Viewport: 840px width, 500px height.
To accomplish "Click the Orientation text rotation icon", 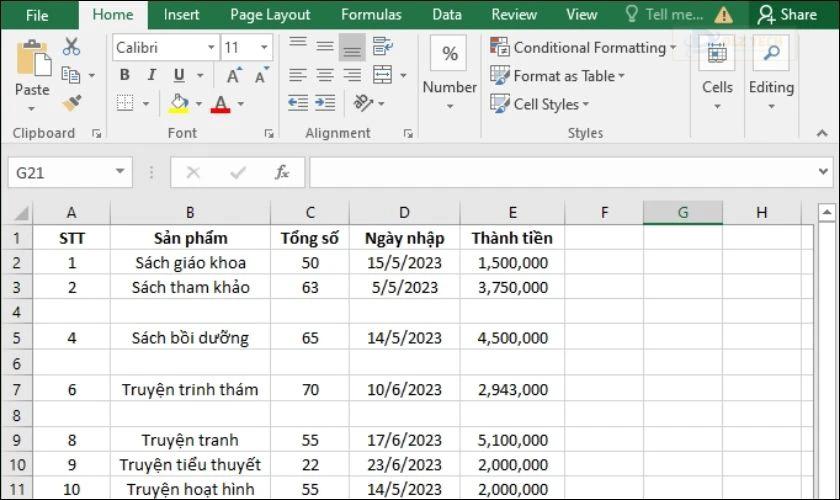I will click(363, 102).
